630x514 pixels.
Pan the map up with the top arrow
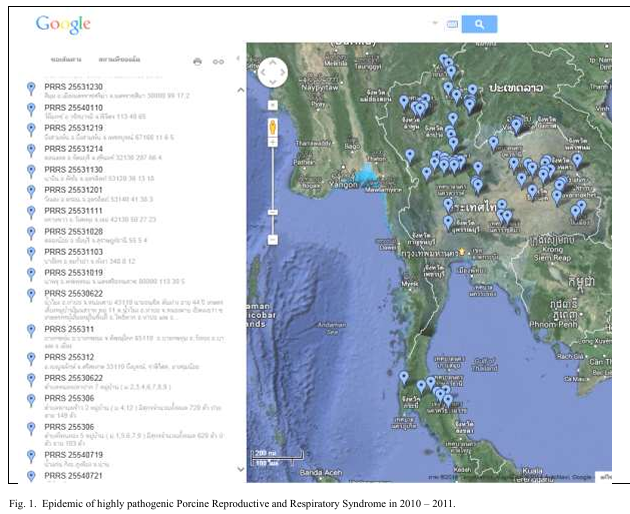tap(272, 63)
